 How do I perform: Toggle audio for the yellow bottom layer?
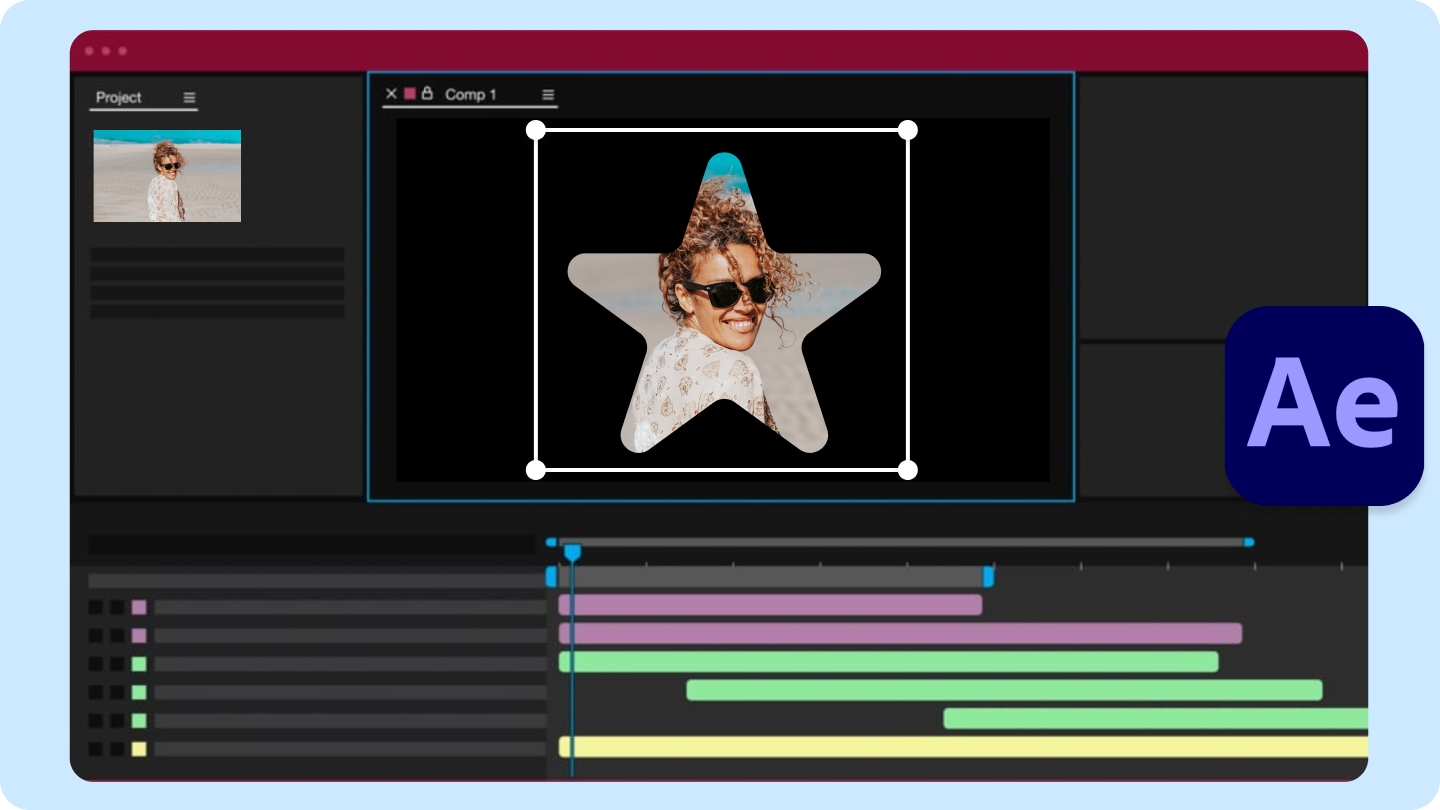[x=116, y=746]
